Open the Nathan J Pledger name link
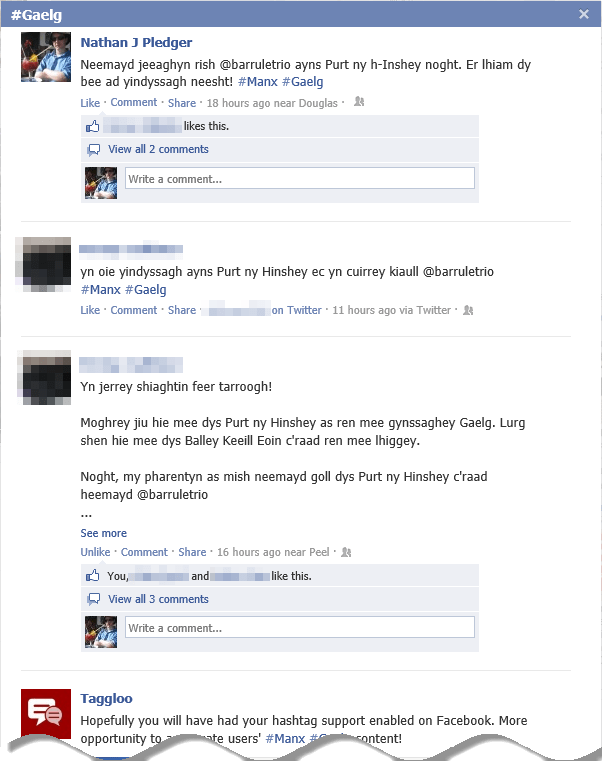 click(136, 43)
